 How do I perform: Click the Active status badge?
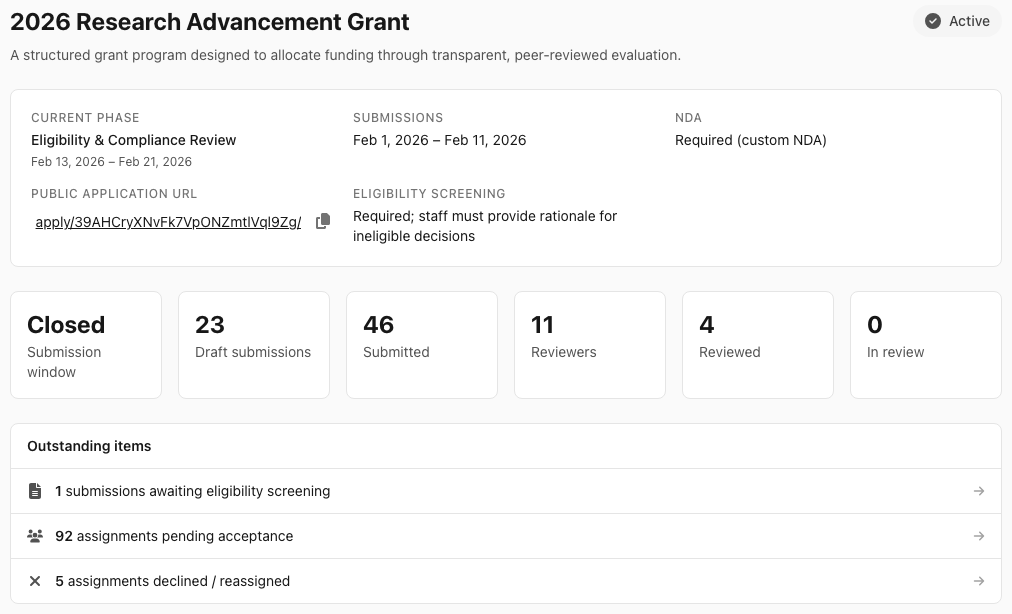[x=957, y=20]
